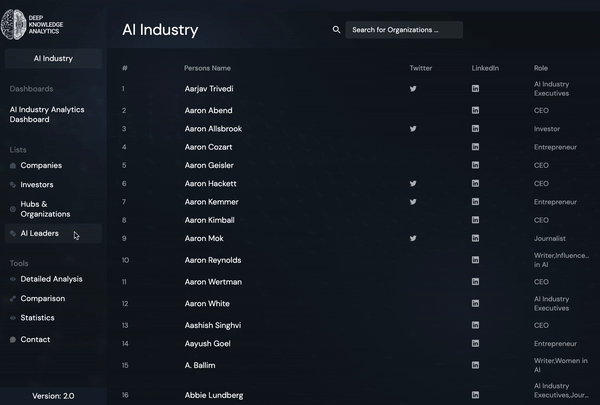Click the LinkedIn column header
Image resolution: width=600 pixels, height=405 pixels.
coord(485,68)
